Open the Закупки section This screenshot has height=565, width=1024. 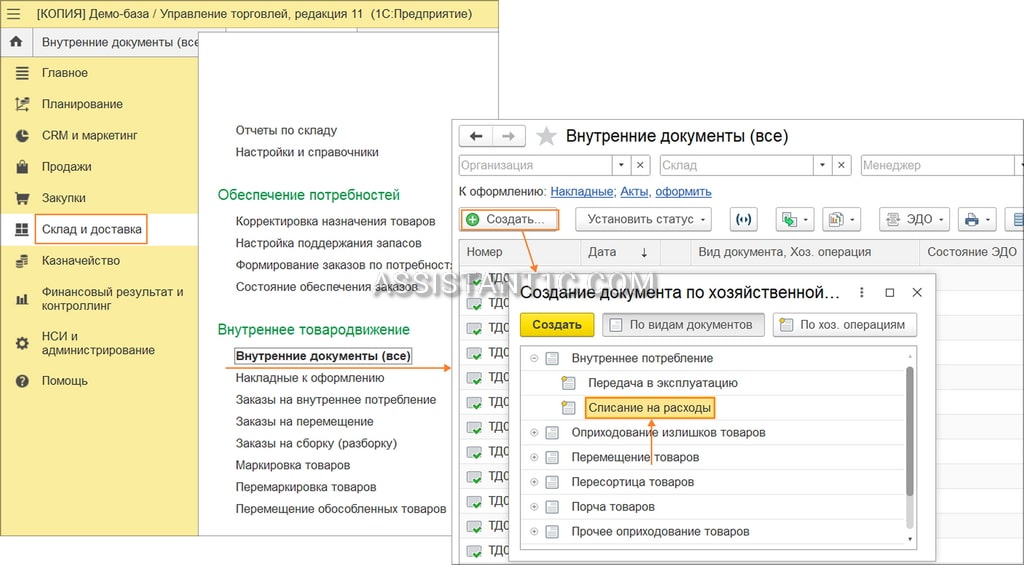(64, 198)
